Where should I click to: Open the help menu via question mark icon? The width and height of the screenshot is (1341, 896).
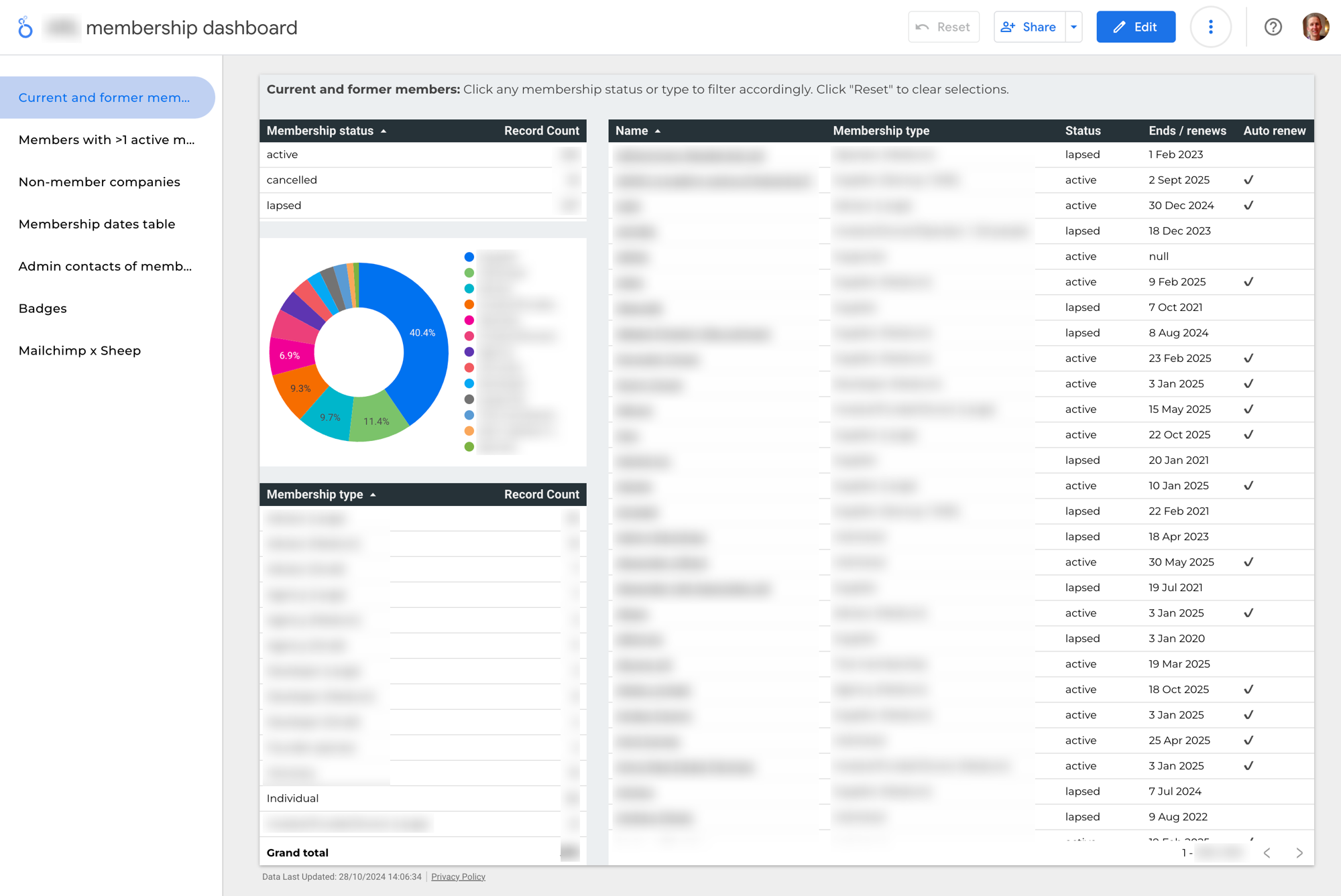tap(1273, 27)
